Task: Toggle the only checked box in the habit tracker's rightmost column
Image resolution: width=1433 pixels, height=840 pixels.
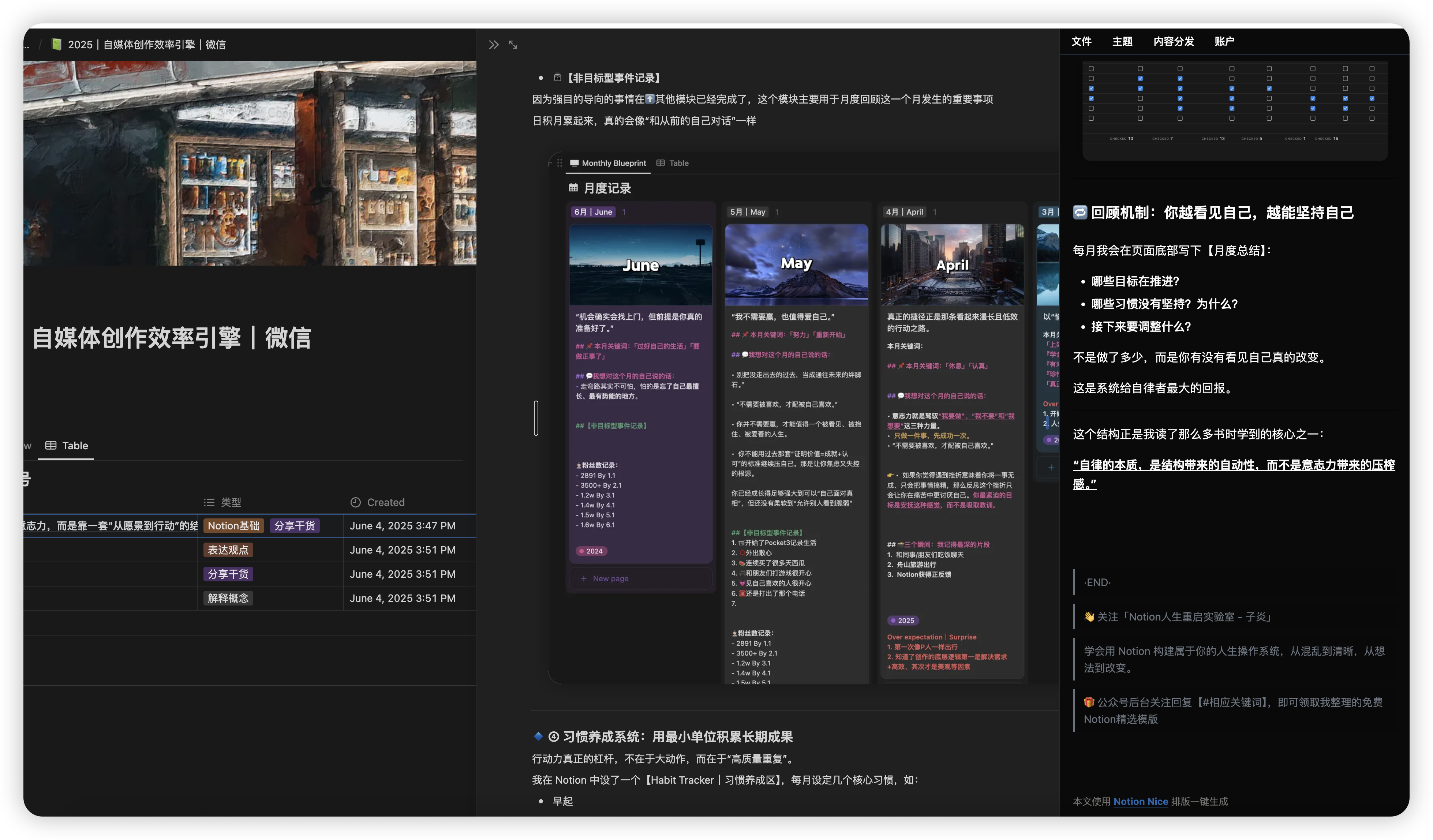Action: coord(1372,98)
